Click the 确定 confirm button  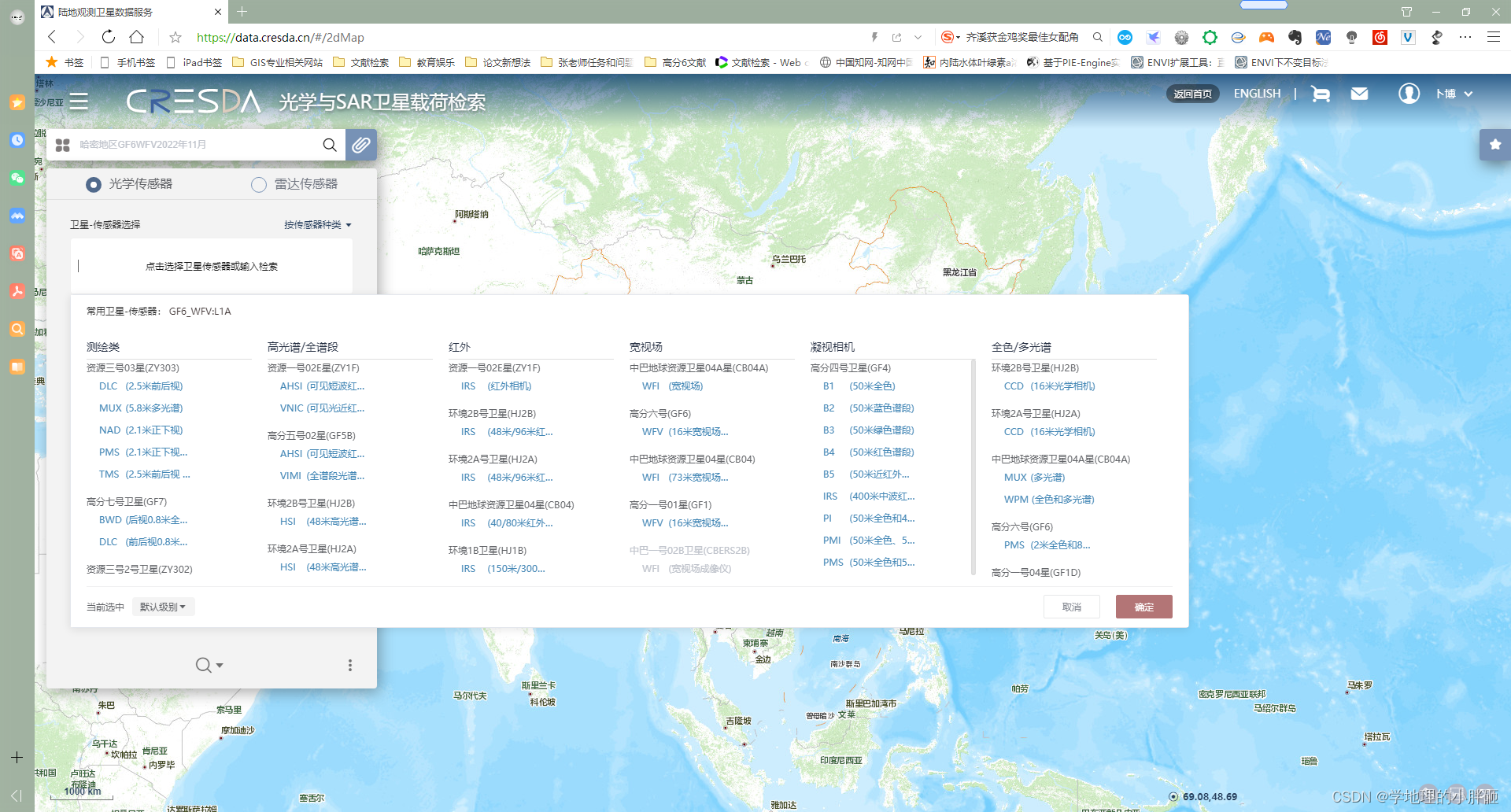[1144, 607]
